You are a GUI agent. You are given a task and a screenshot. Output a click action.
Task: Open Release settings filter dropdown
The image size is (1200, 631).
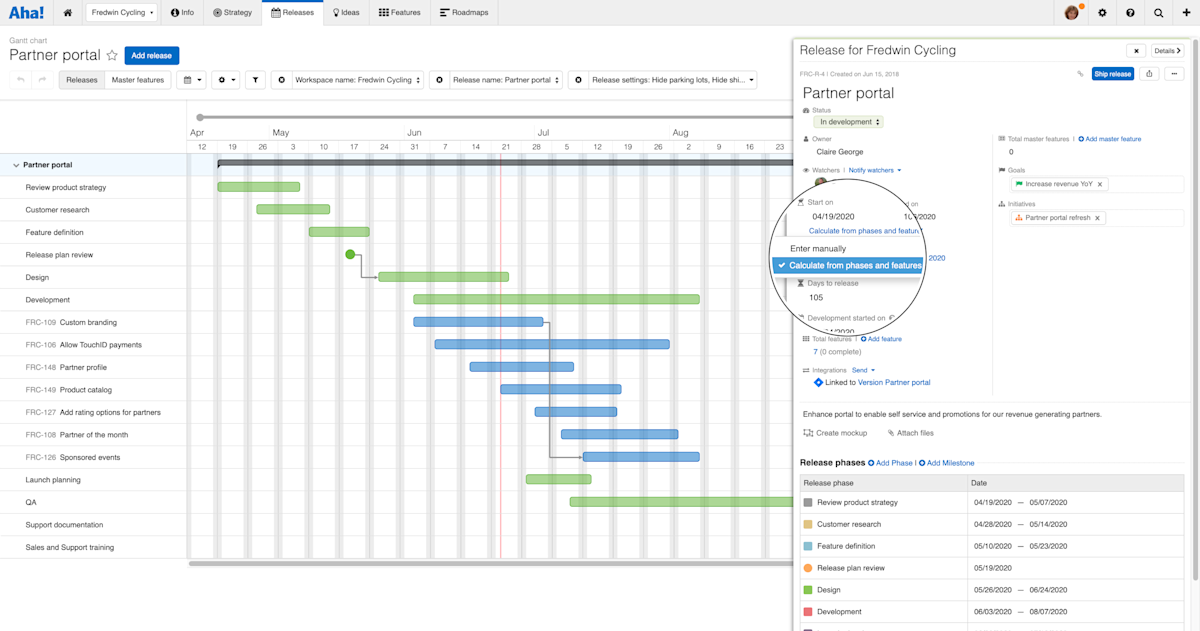[672, 80]
